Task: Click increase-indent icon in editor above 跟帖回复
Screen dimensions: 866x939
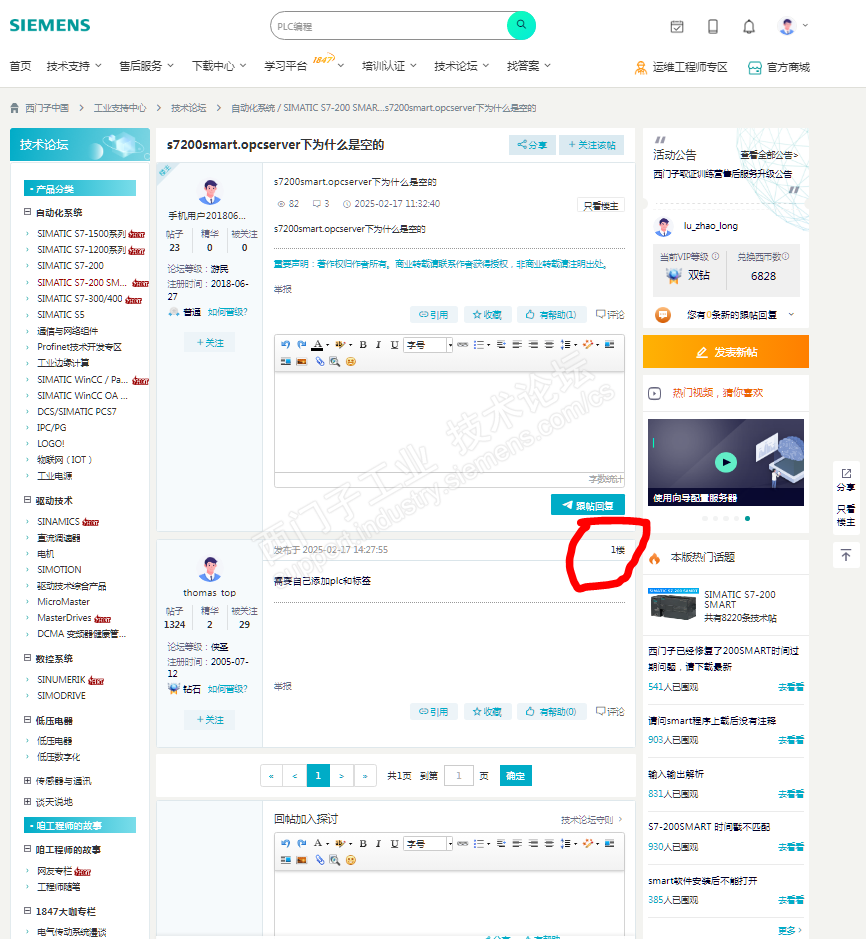Action: coord(501,344)
